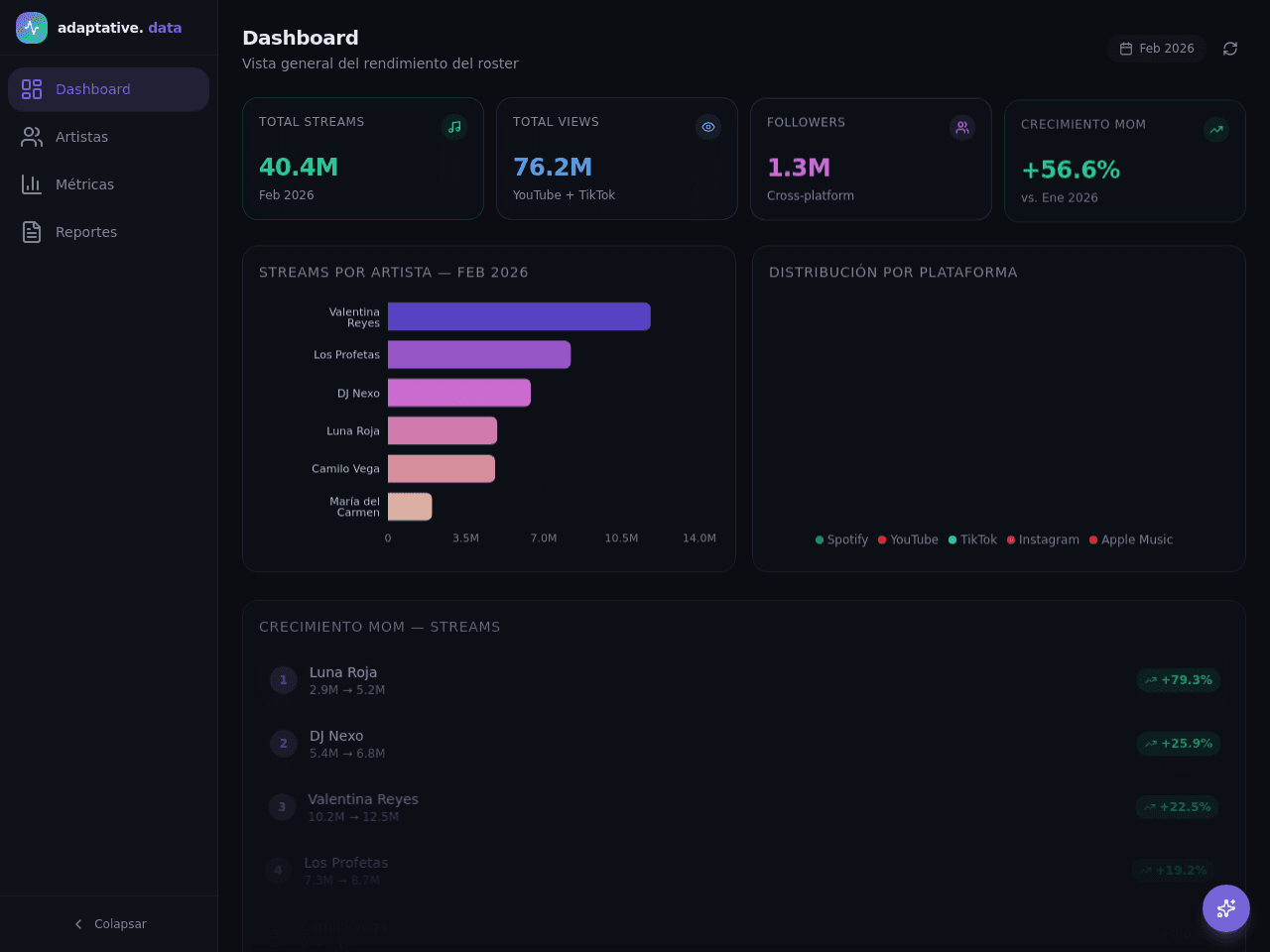Click the +25.9% growth badge
Viewport: 1270px width, 952px height.
[x=1179, y=744]
